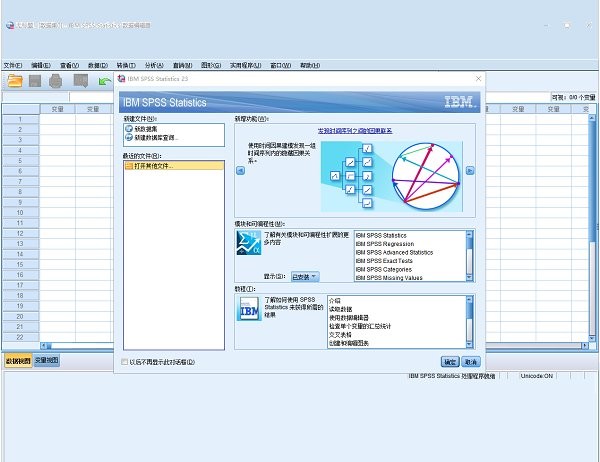The image size is (600, 462).
Task: Click the IBM tutorial icon
Action: (248, 310)
